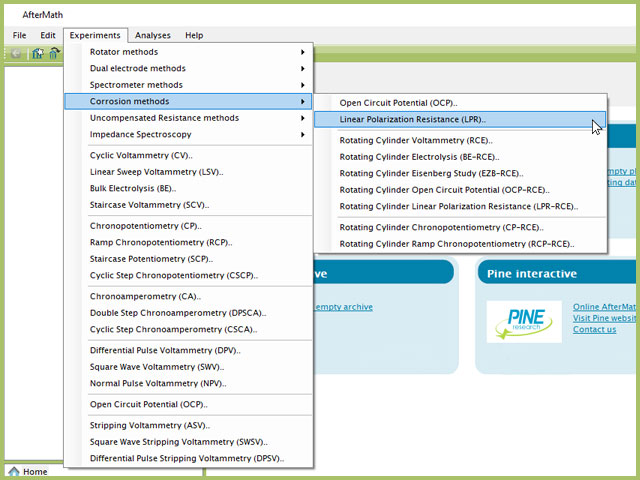
Task: Expand the Uncompensated Resistance methods submenu
Action: tap(188, 118)
